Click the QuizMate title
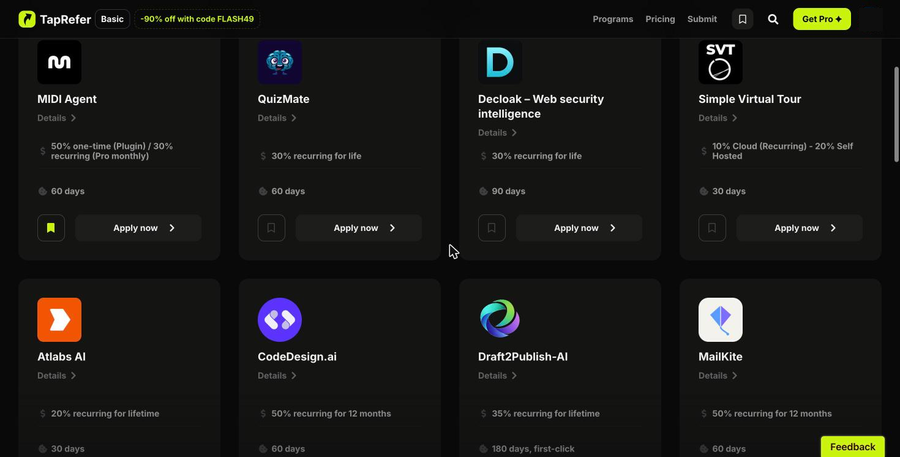Screen dimensions: 900x457 (x=284, y=99)
